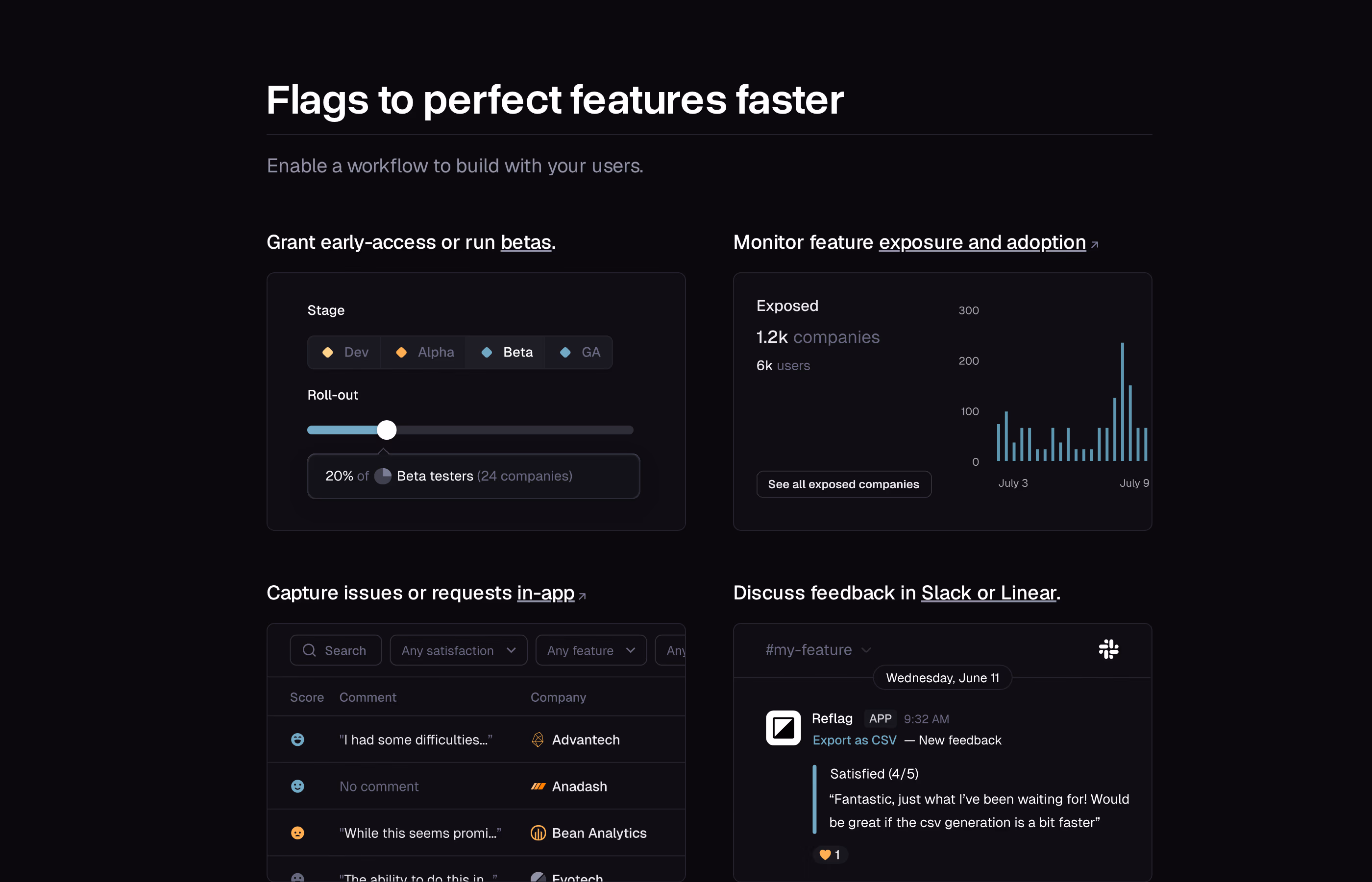
Task: Click the Comment column header
Action: [368, 697]
